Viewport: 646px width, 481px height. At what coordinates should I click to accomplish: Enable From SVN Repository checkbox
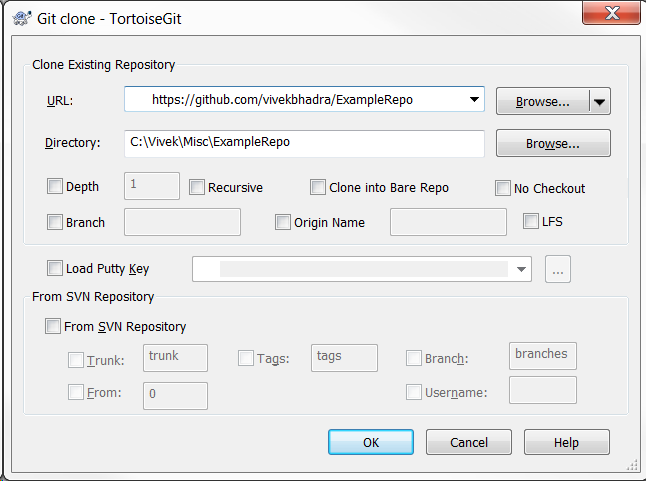point(53,326)
